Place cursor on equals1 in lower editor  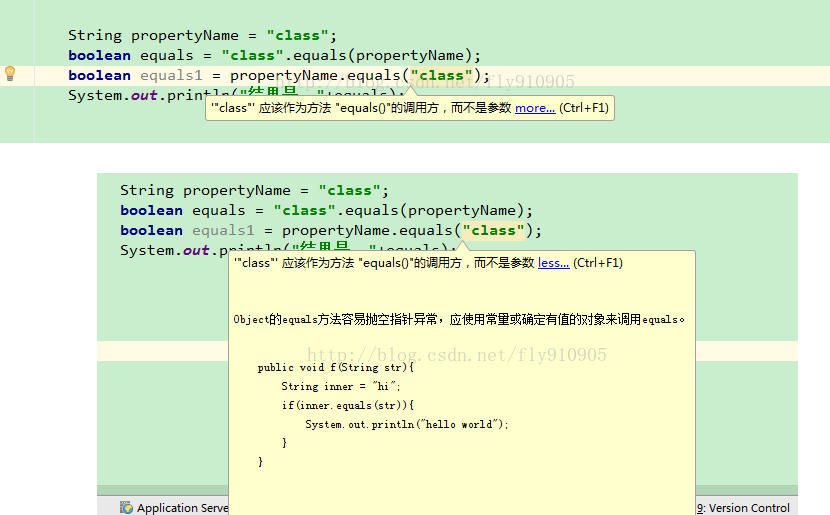[x=223, y=231]
